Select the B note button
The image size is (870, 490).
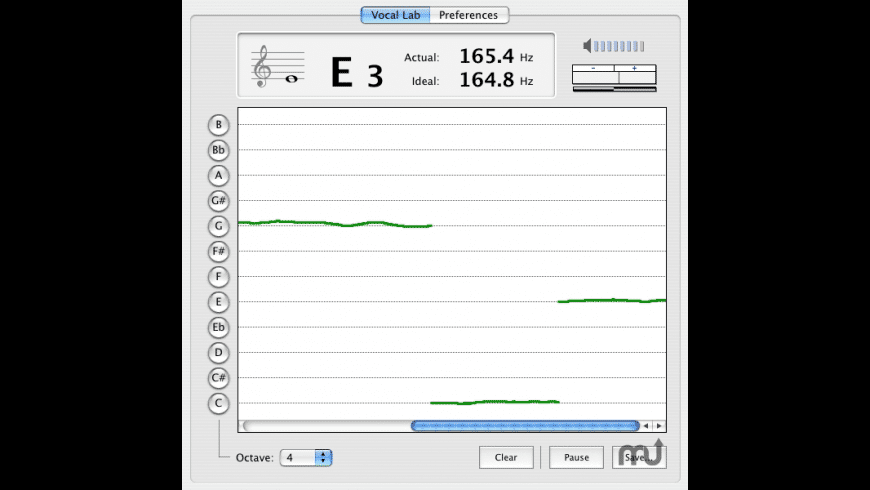(219, 125)
